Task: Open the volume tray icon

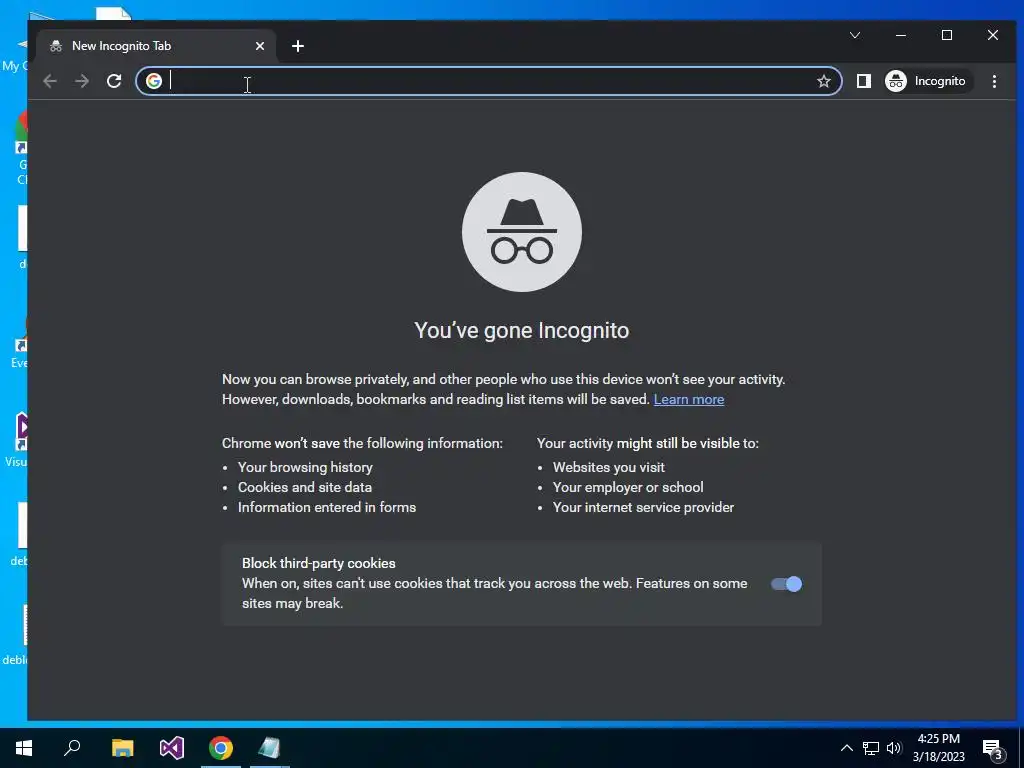Action: [x=894, y=748]
